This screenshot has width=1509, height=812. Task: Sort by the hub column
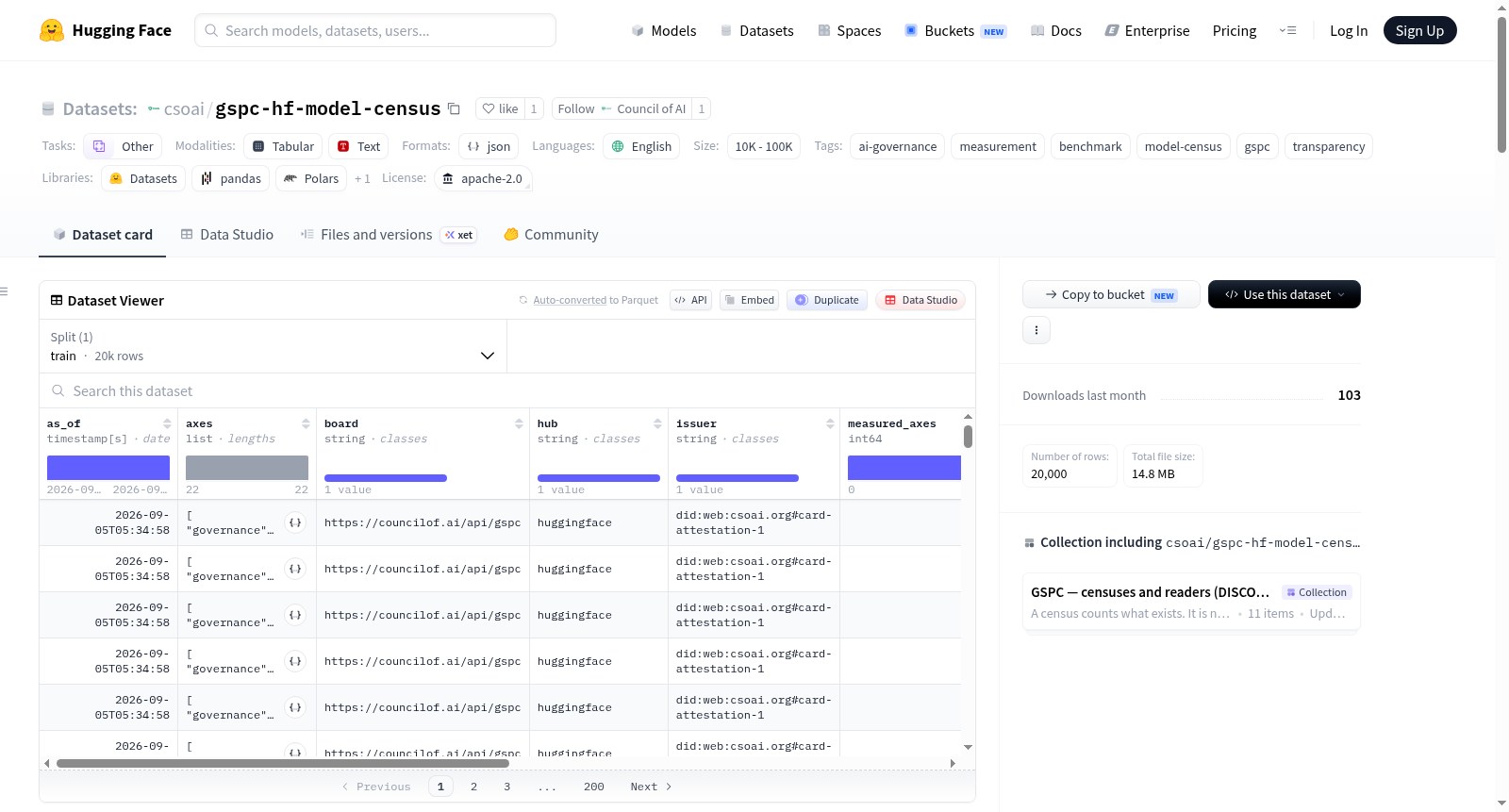pos(657,423)
